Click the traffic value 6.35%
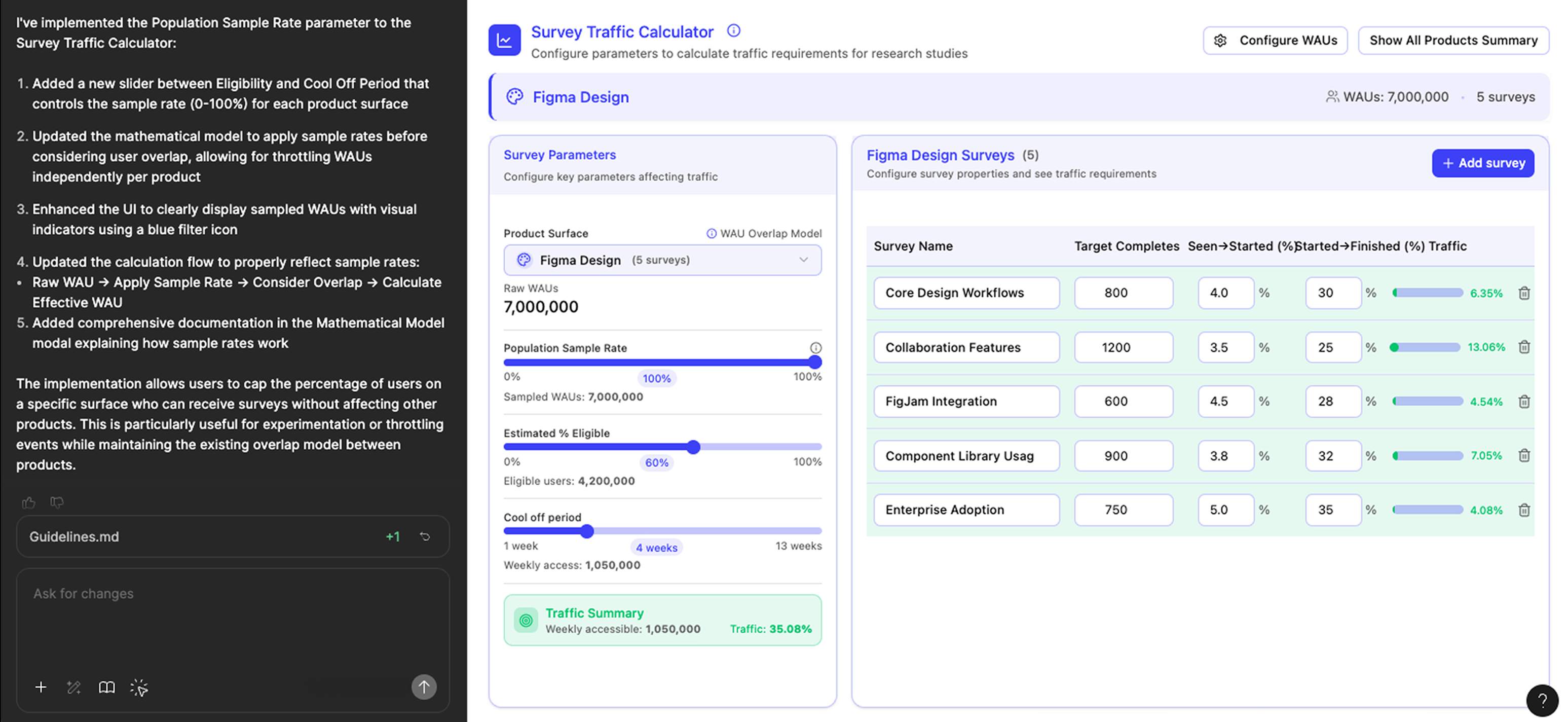This screenshot has height=722, width=1568. click(x=1486, y=293)
